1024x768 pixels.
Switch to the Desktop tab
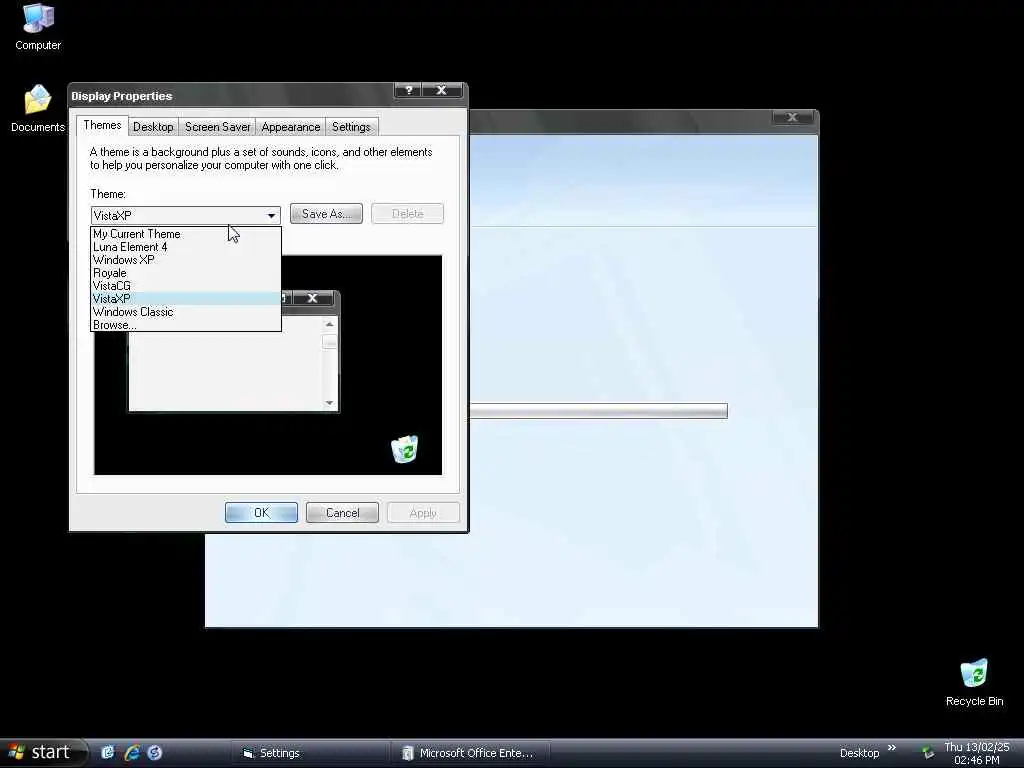coord(153,127)
